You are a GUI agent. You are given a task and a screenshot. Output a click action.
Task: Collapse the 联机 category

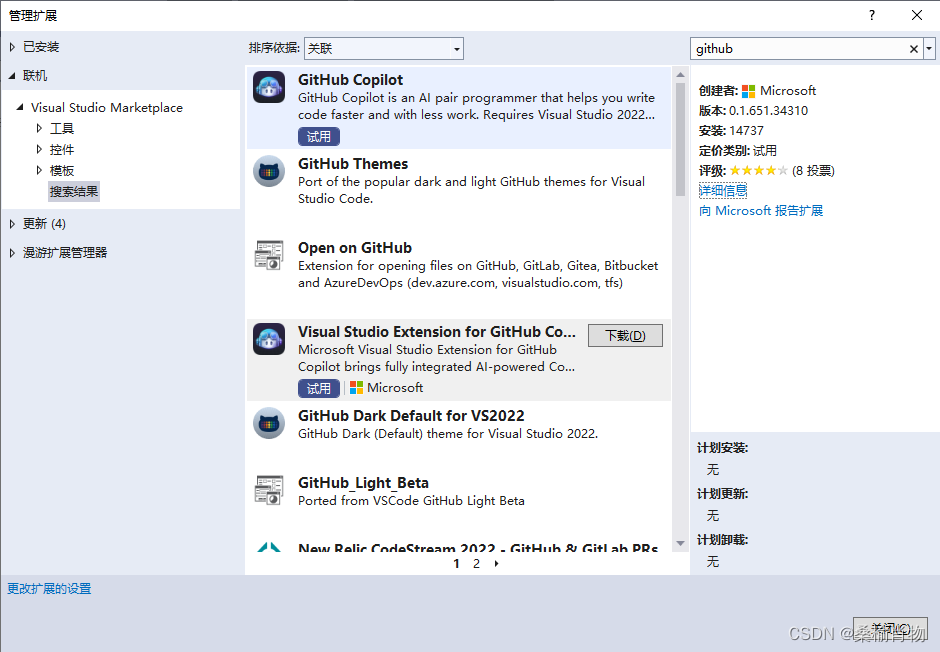(x=12, y=76)
